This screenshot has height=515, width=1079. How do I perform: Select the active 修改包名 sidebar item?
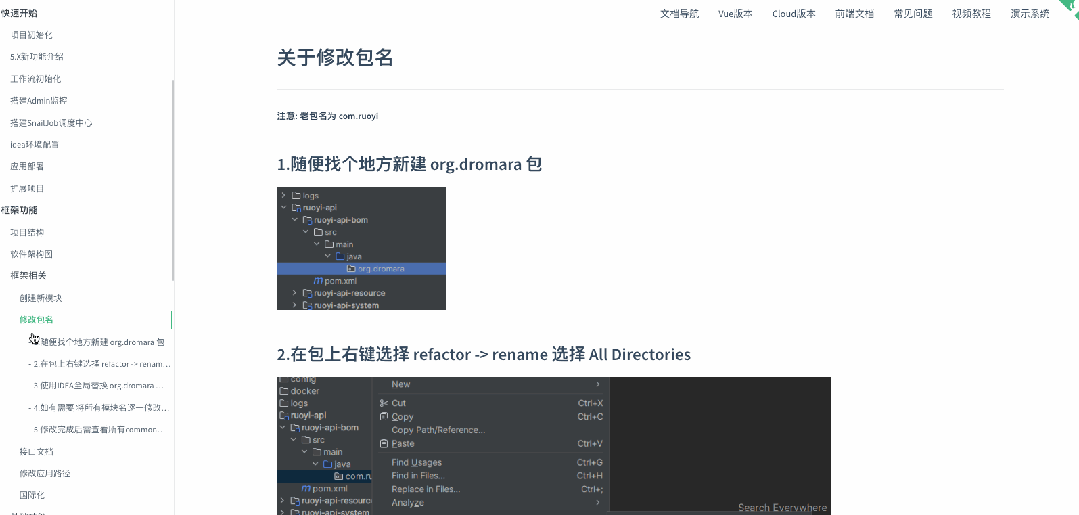36,320
